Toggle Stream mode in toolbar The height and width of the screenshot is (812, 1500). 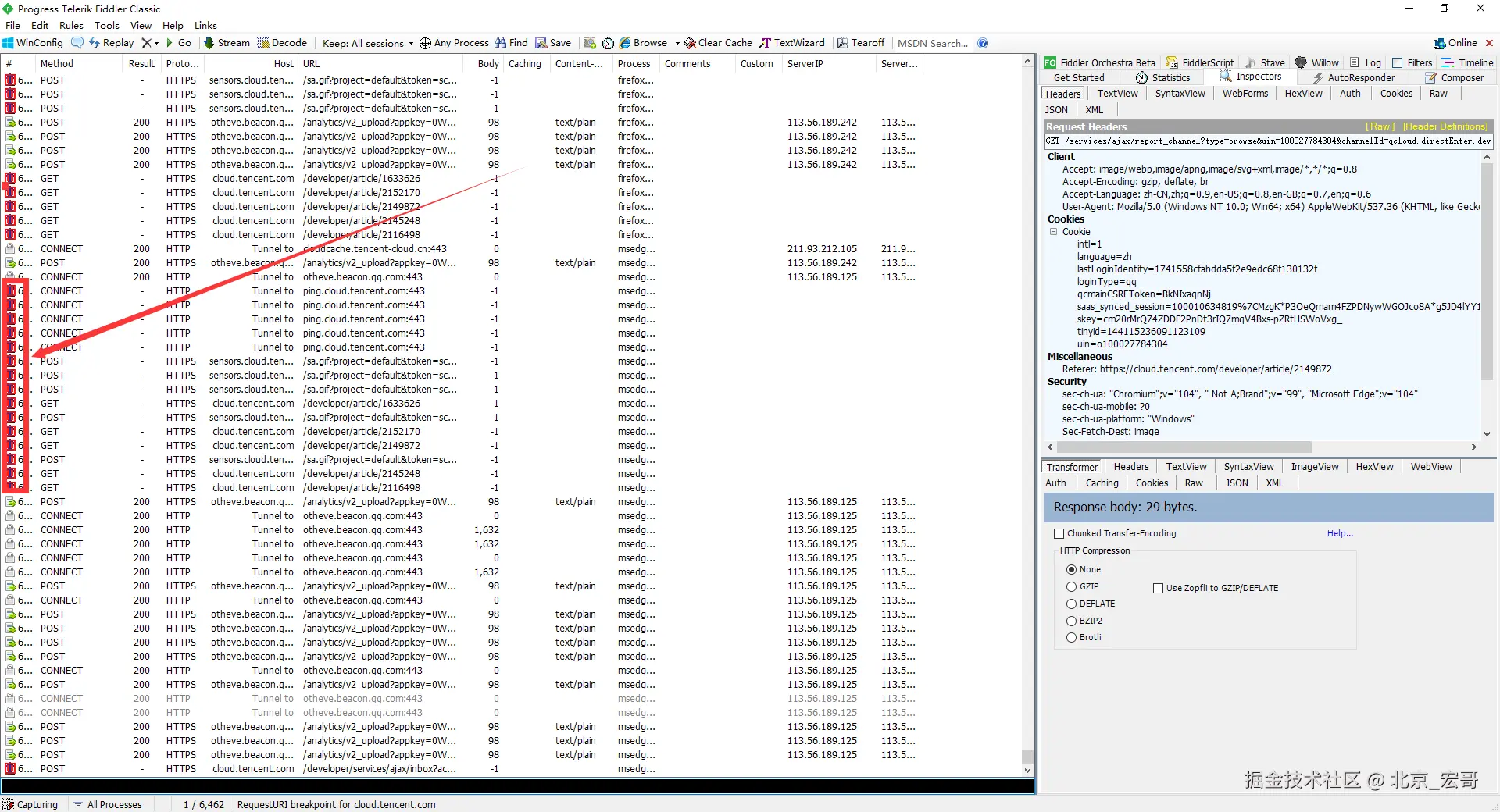tap(227, 43)
